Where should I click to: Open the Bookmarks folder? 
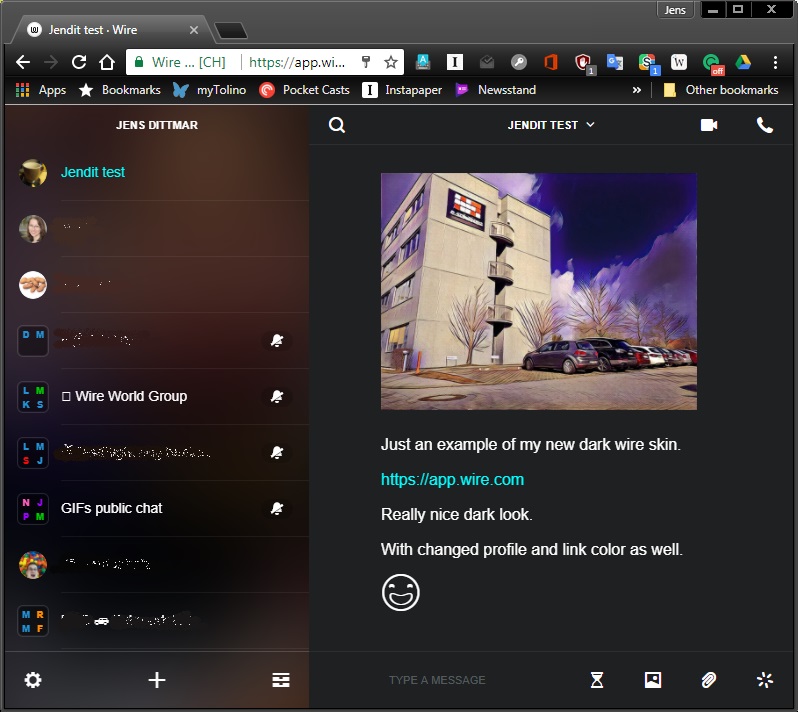click(120, 90)
